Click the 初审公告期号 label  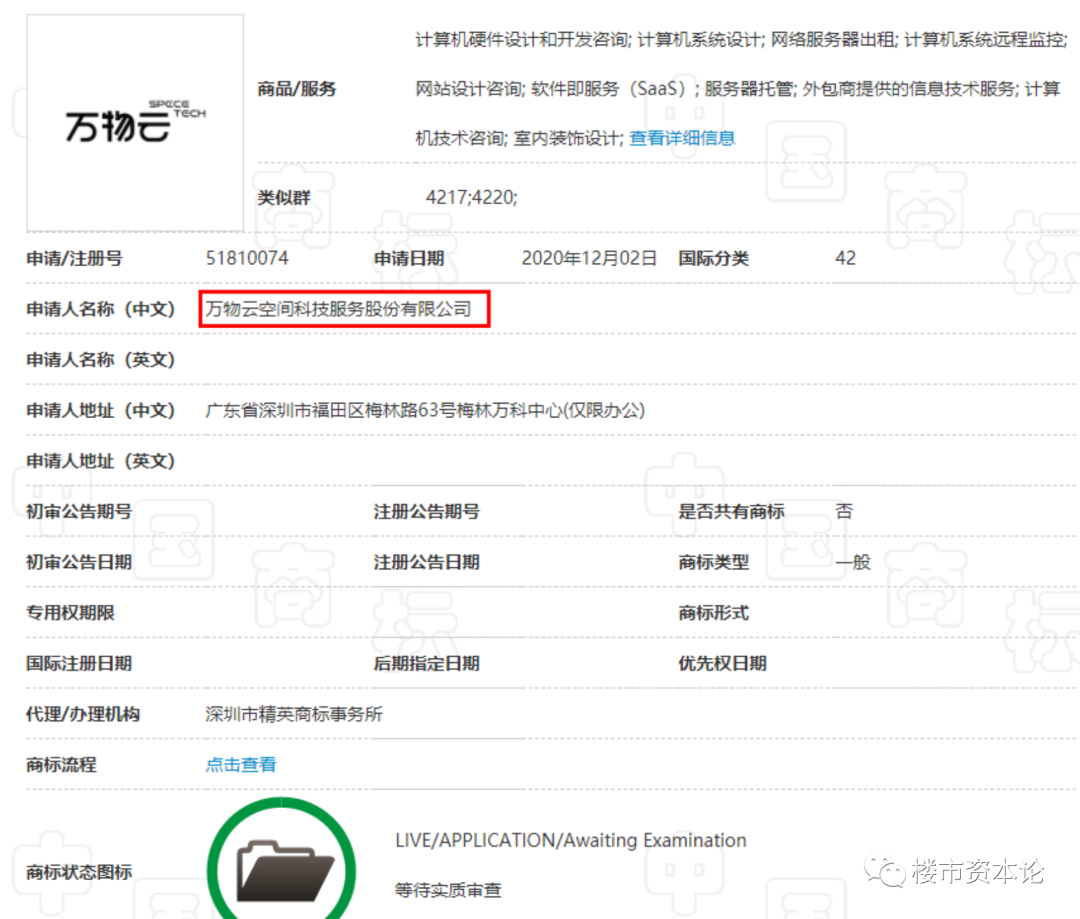[x=79, y=511]
